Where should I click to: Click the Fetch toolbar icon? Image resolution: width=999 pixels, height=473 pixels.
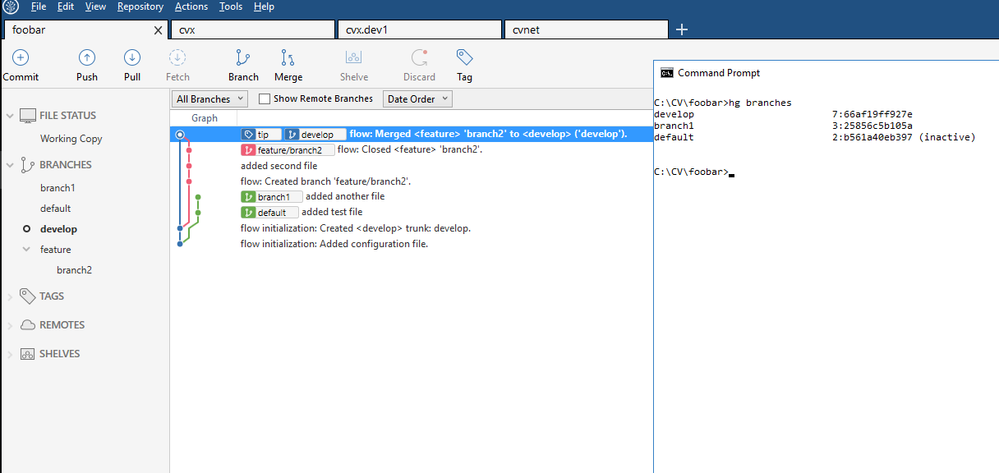pos(177,58)
